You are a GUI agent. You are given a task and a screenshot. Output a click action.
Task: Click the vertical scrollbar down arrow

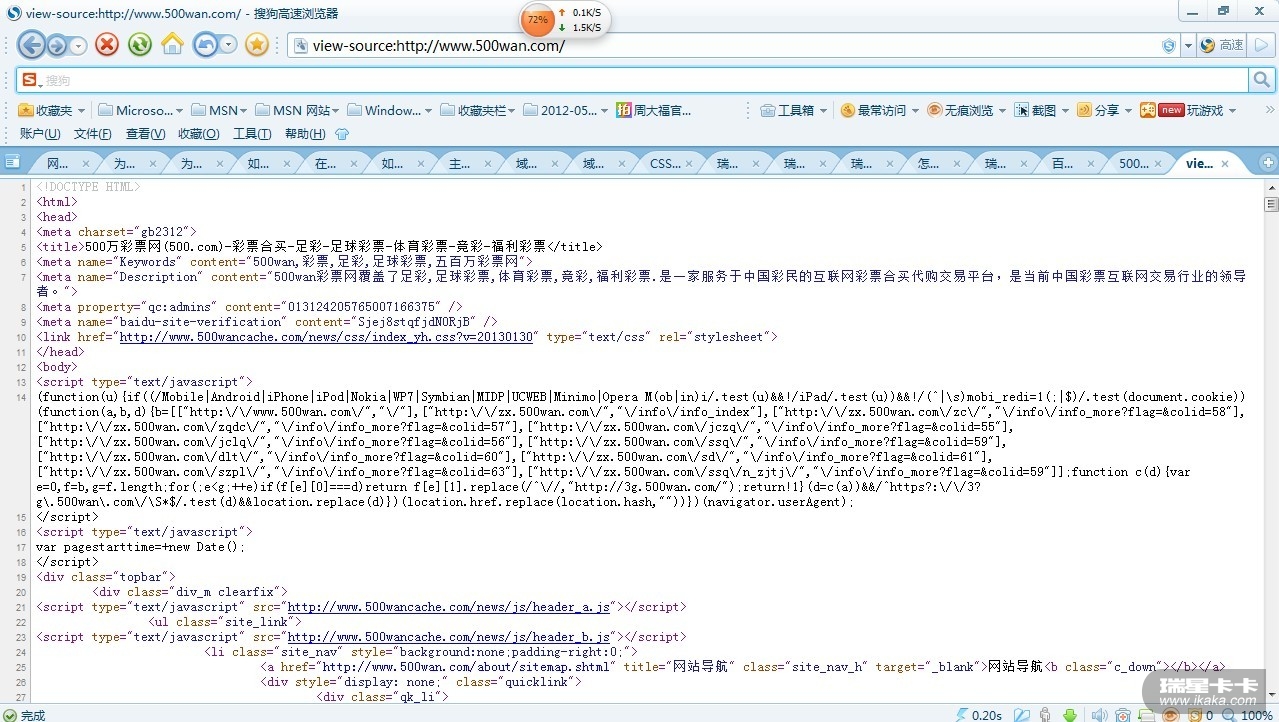coord(1271,693)
